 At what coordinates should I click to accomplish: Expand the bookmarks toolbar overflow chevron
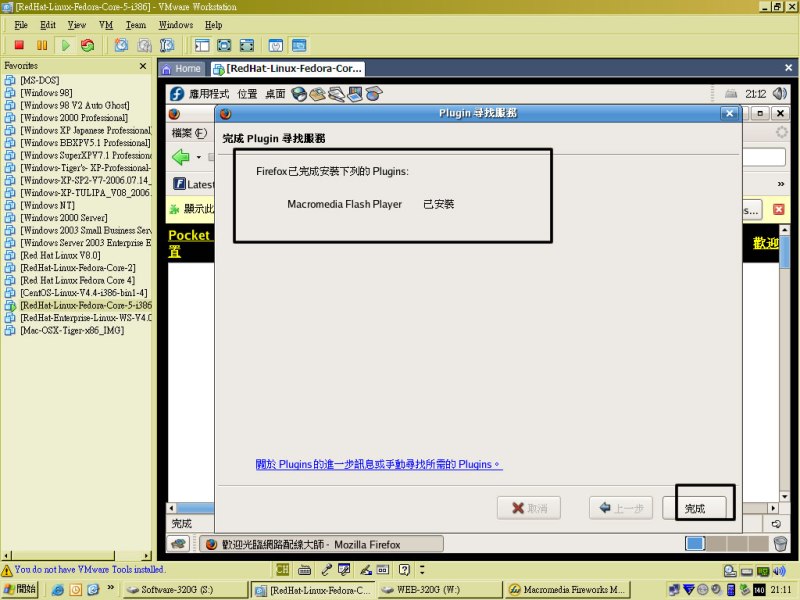pyautogui.click(x=781, y=184)
